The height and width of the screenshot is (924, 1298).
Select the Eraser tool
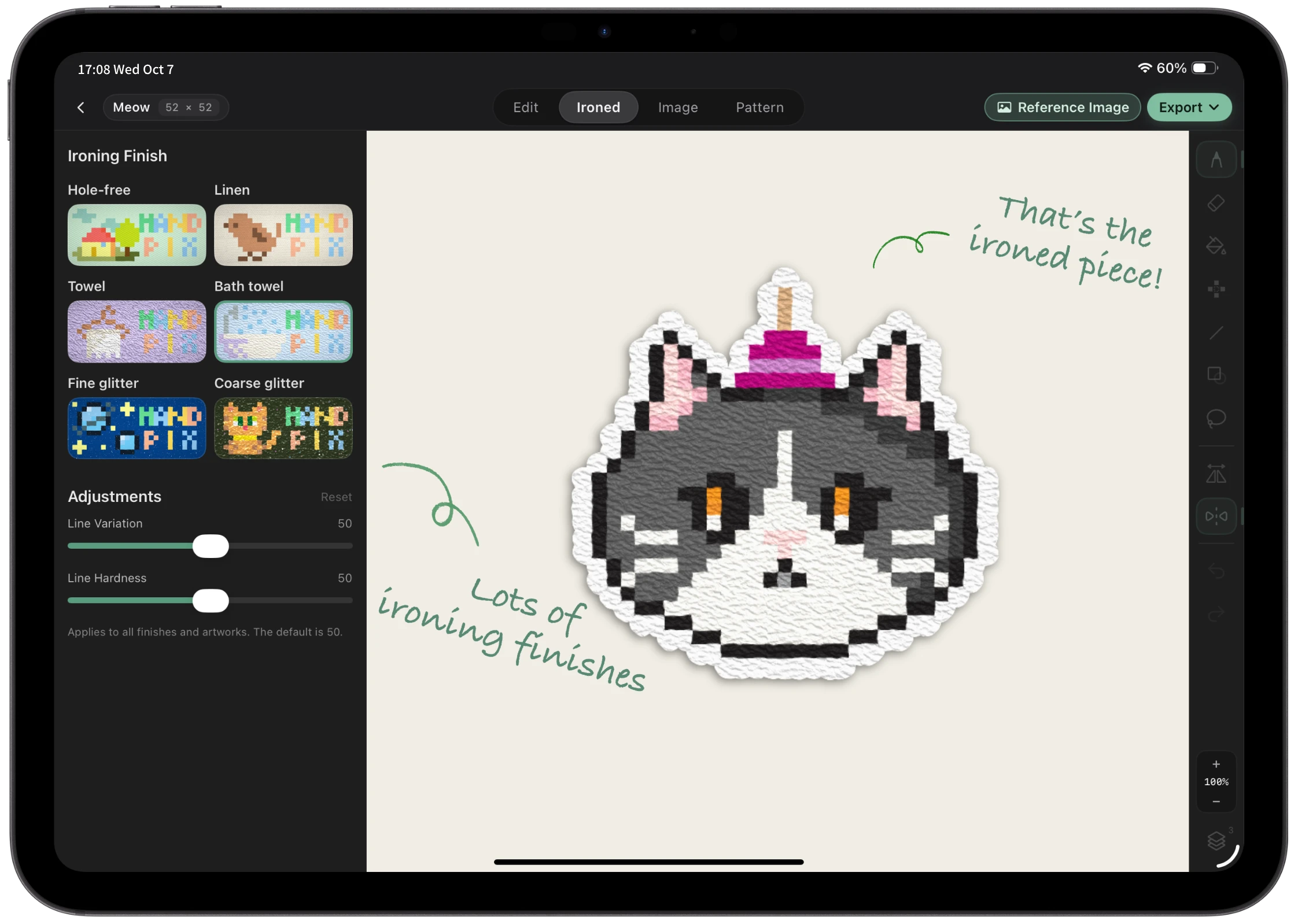[x=1216, y=203]
